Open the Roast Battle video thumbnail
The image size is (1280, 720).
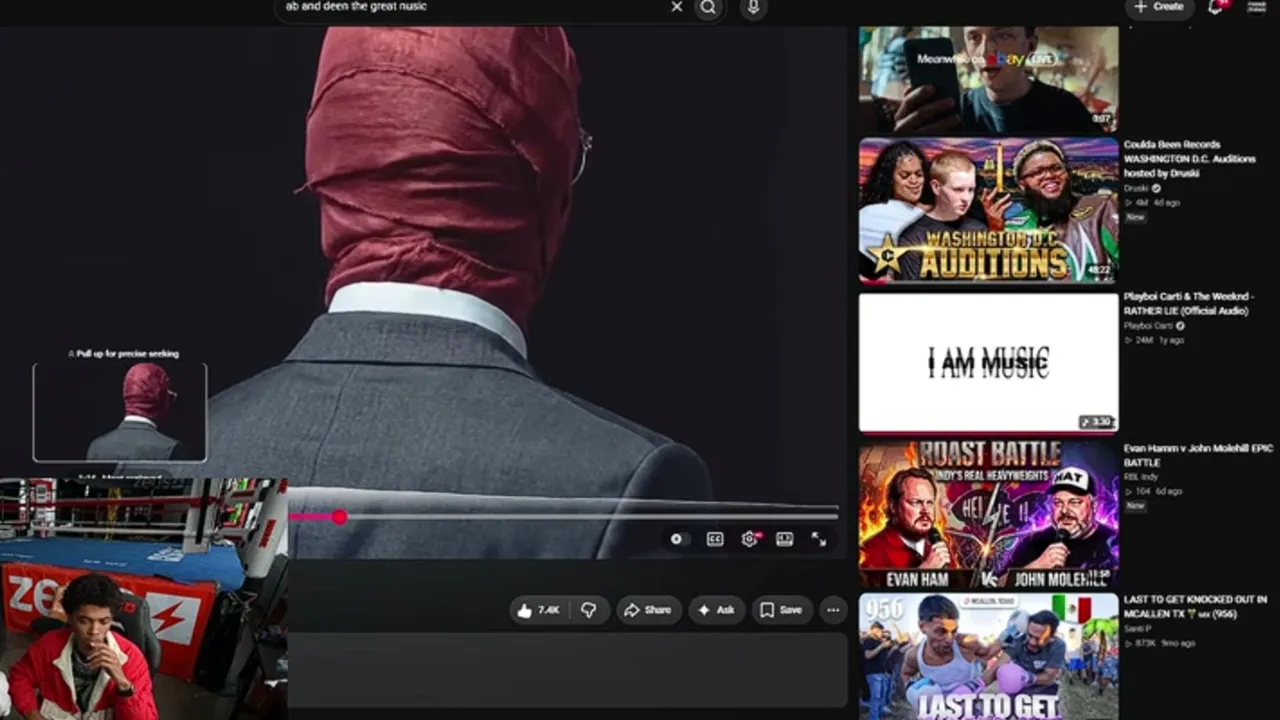988,515
